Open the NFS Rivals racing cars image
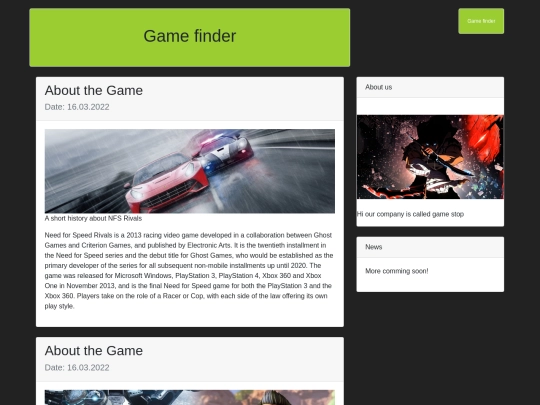This screenshot has width=540, height=405. (190, 171)
